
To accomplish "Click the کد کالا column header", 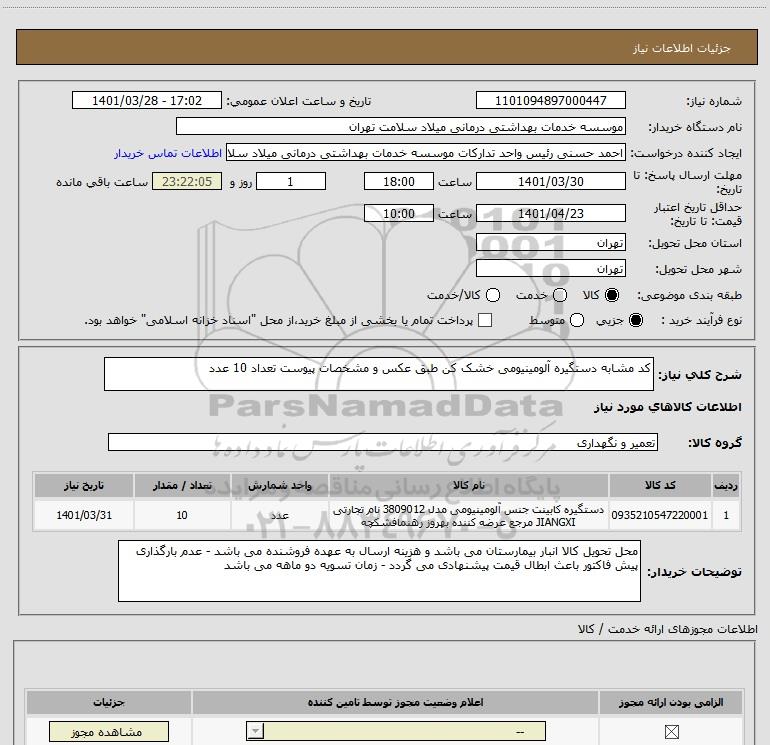I will tap(660, 485).
